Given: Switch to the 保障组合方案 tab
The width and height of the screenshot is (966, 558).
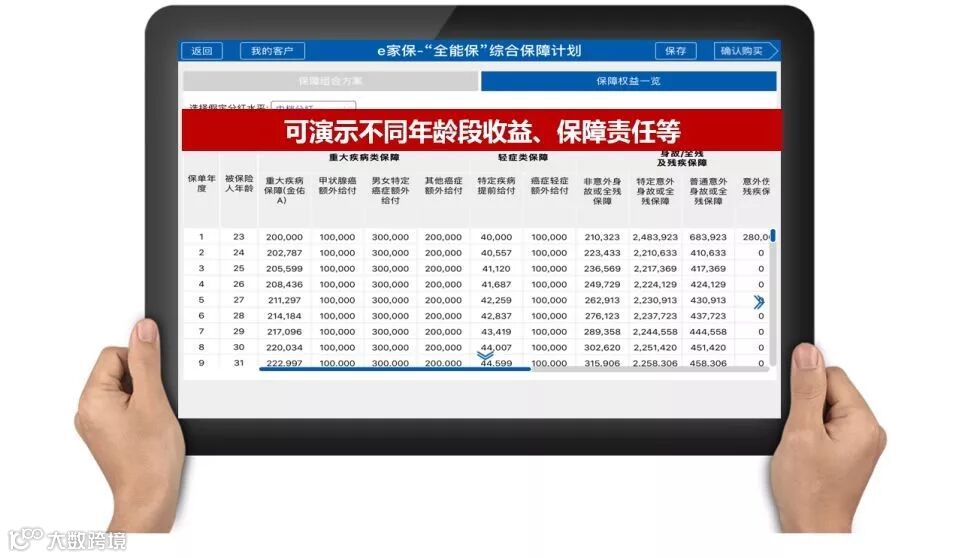Looking at the screenshot, I should [x=330, y=81].
